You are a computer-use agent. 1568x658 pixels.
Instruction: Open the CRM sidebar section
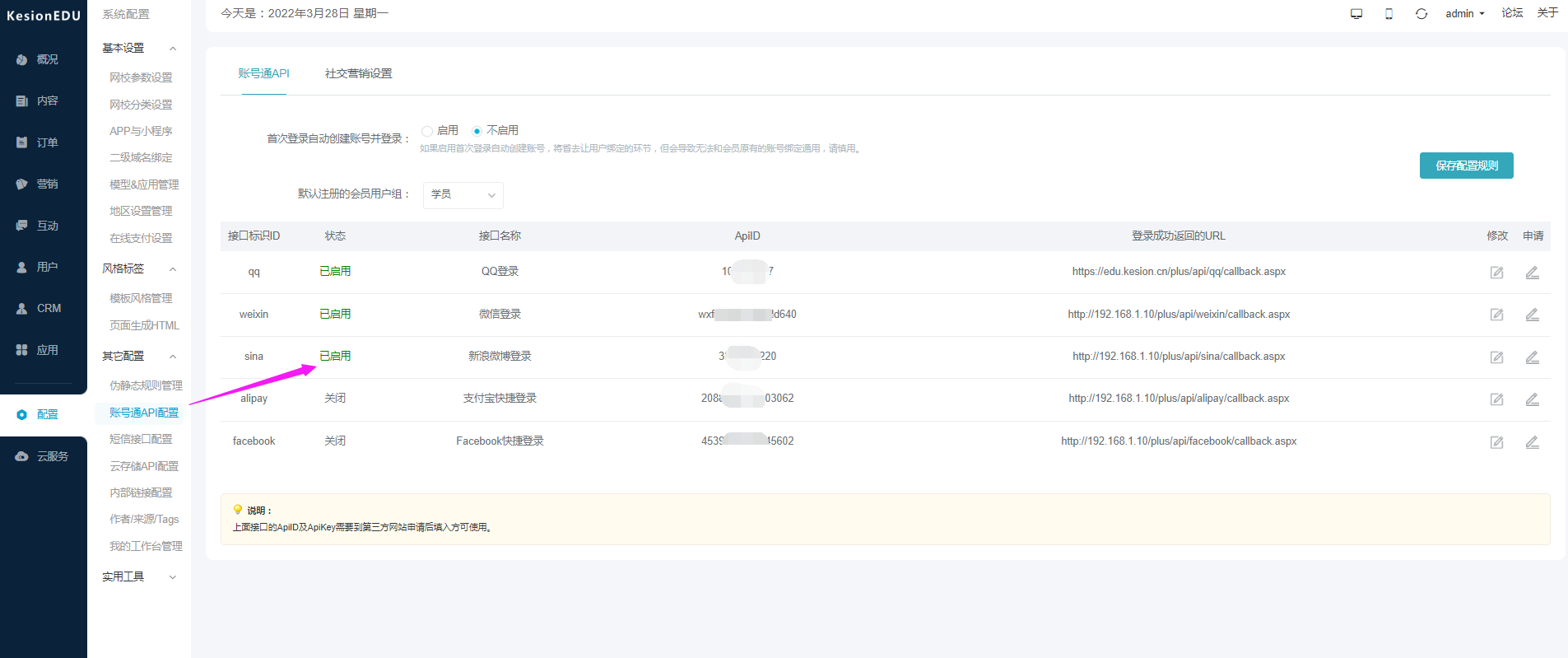coord(43,308)
